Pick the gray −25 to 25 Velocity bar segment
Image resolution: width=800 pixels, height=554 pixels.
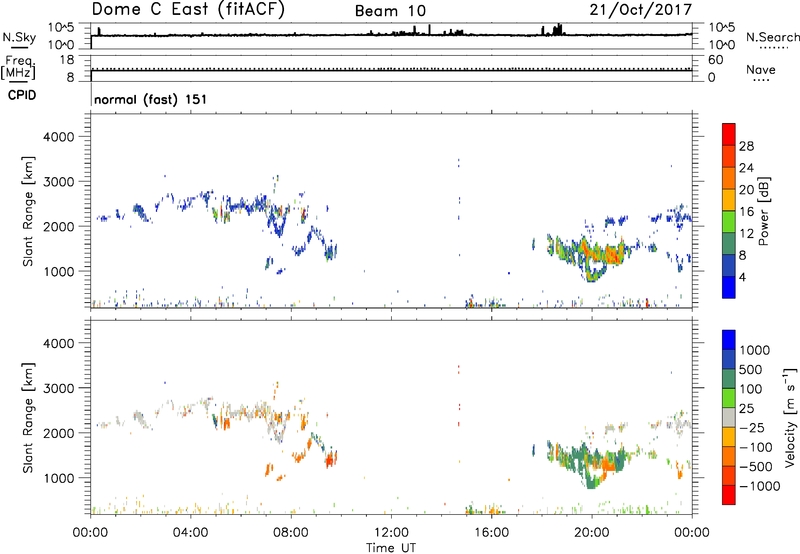pos(729,418)
